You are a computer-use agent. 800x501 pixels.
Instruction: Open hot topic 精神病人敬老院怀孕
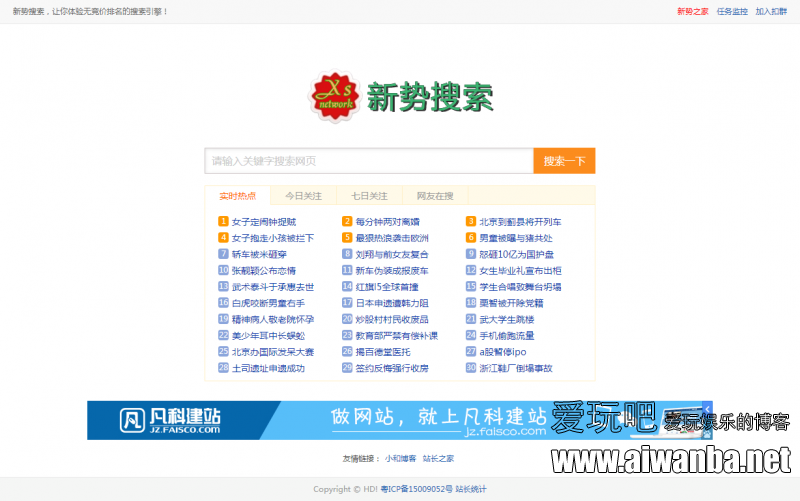point(273,320)
